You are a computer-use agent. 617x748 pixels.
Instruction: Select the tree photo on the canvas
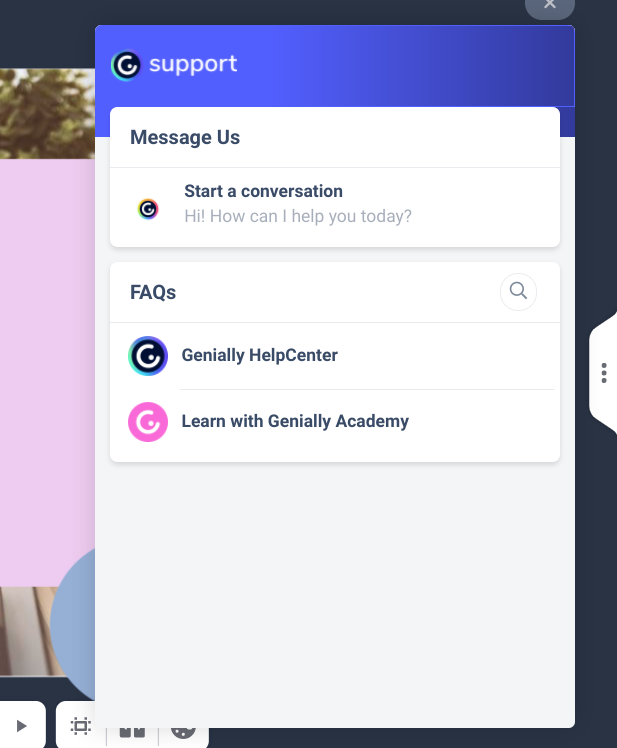[47, 114]
